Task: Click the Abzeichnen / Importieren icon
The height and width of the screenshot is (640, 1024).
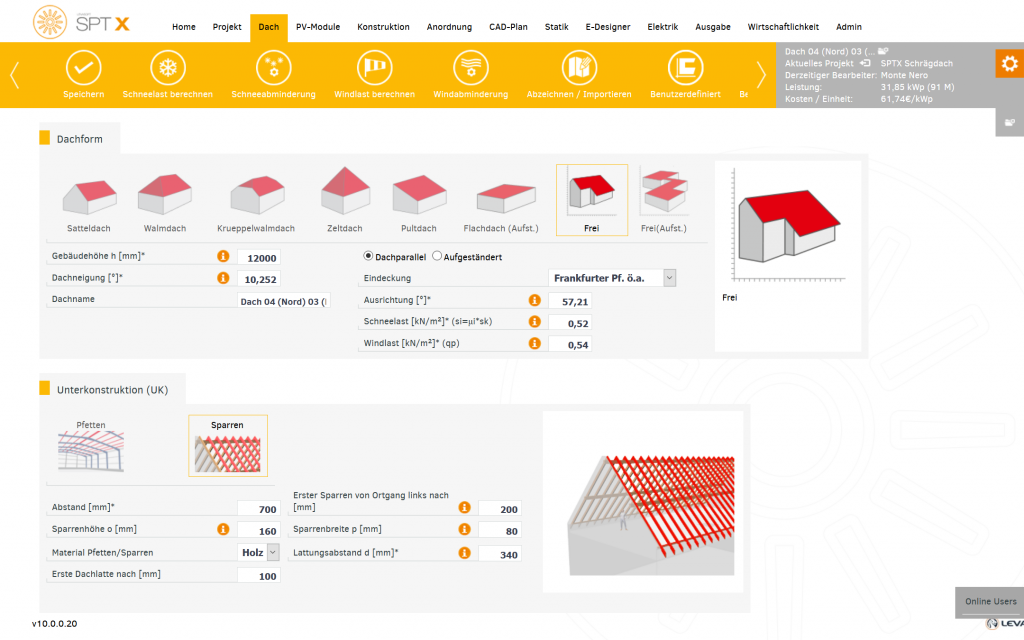Action: (579, 68)
